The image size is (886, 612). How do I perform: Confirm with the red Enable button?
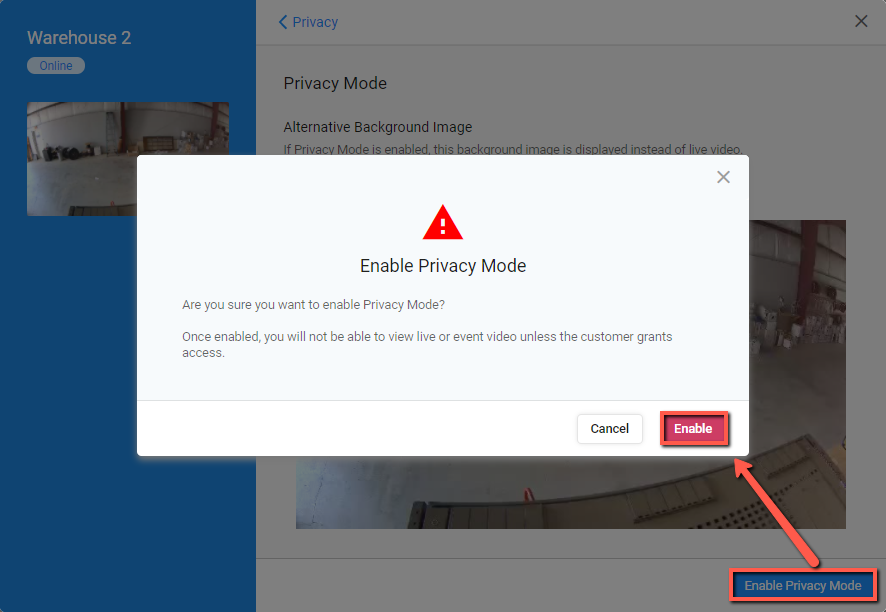(693, 428)
